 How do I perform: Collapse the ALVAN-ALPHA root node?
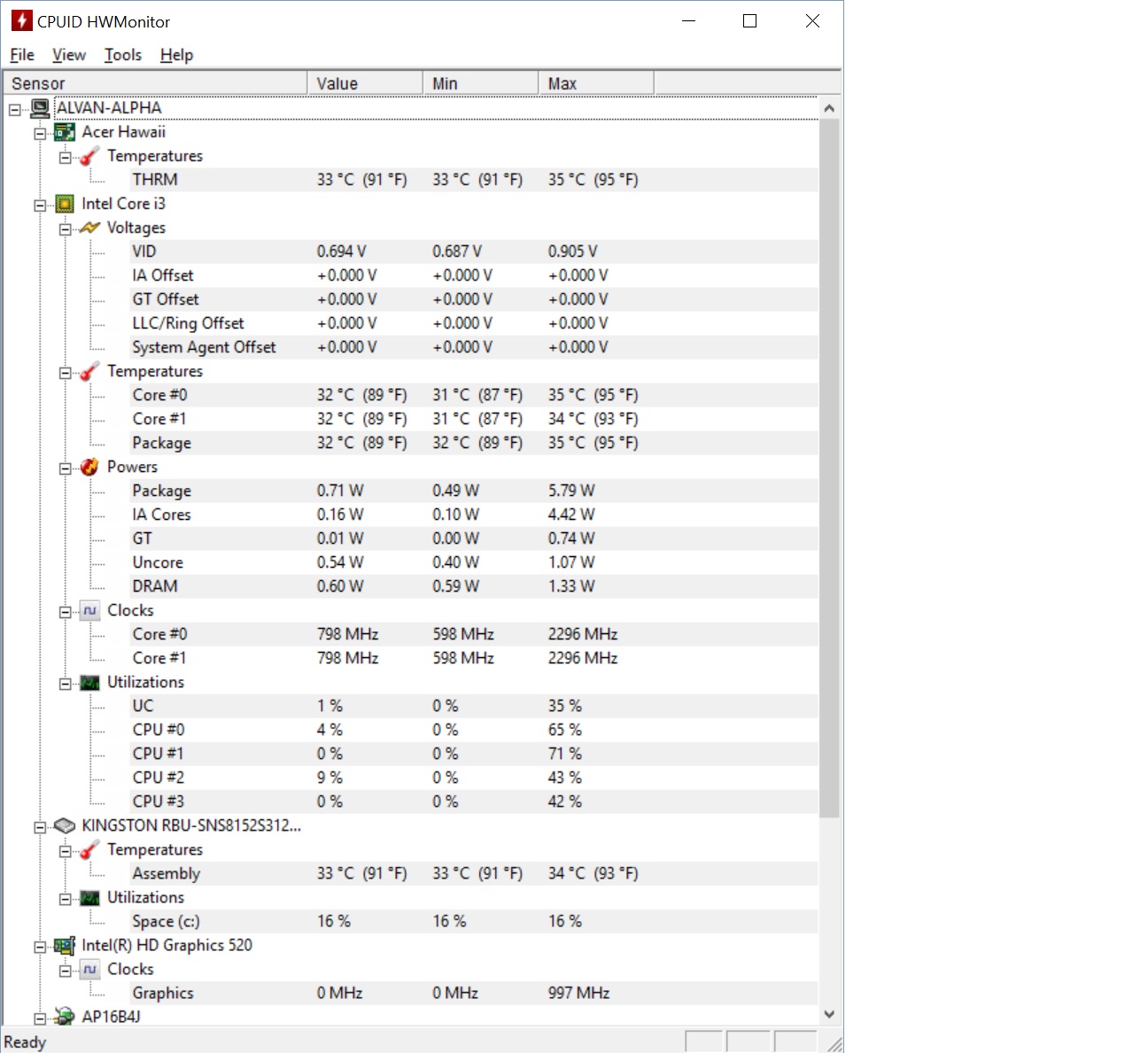coord(15,110)
